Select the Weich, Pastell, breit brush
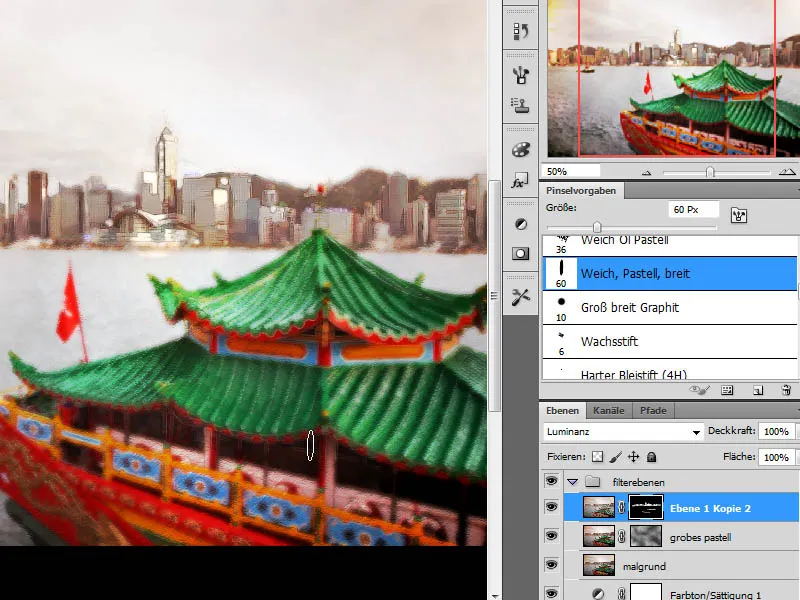Viewport: 800px width, 600px height. (669, 273)
